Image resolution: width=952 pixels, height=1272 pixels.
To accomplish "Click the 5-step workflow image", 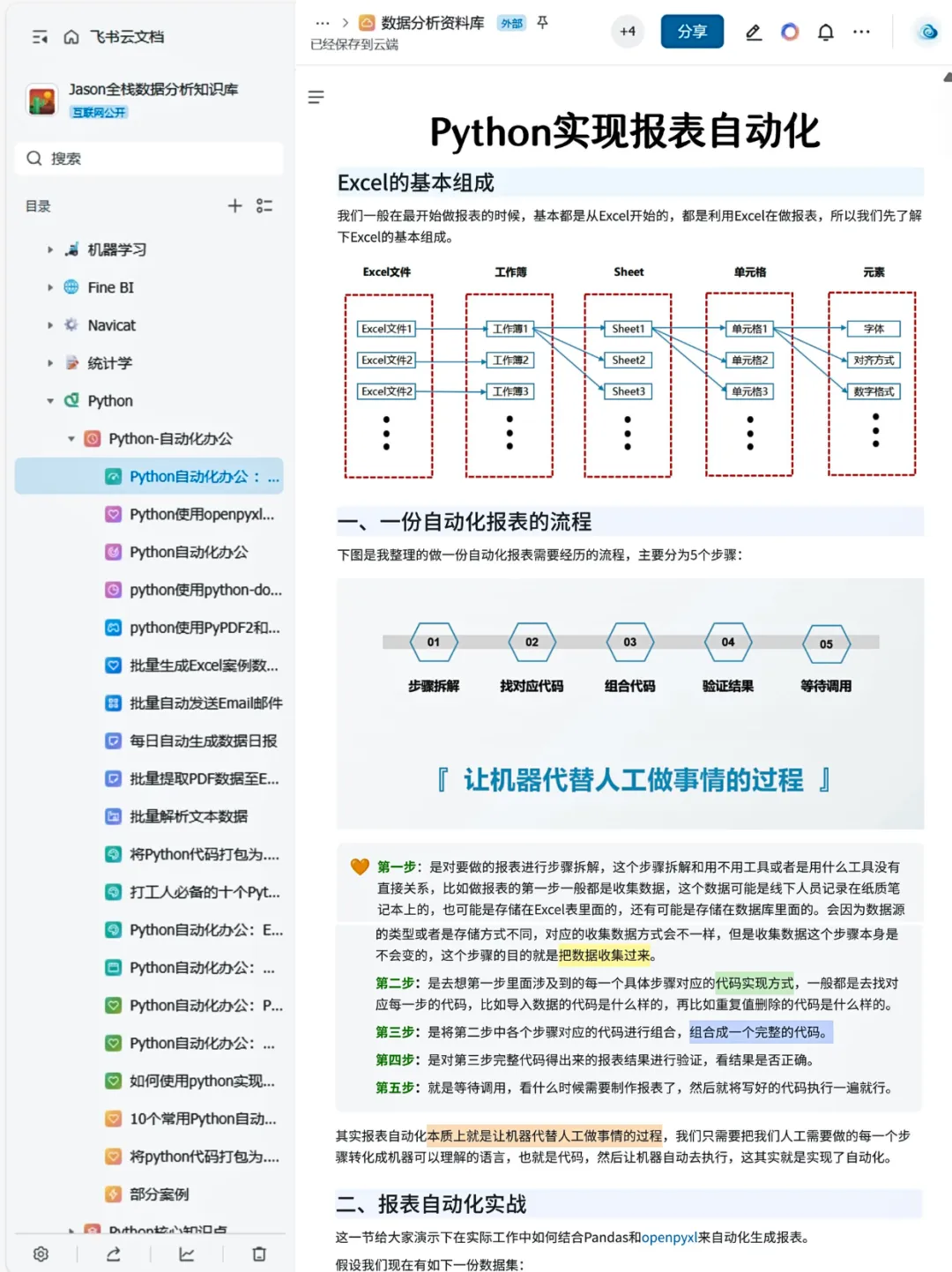I will tap(630, 703).
